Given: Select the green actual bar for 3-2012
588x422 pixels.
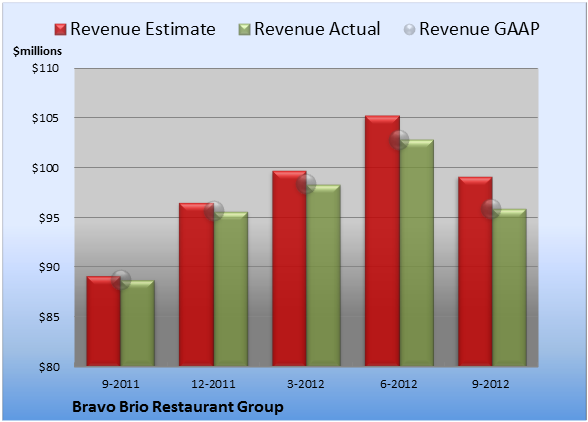Looking at the screenshot, I should click(323, 275).
